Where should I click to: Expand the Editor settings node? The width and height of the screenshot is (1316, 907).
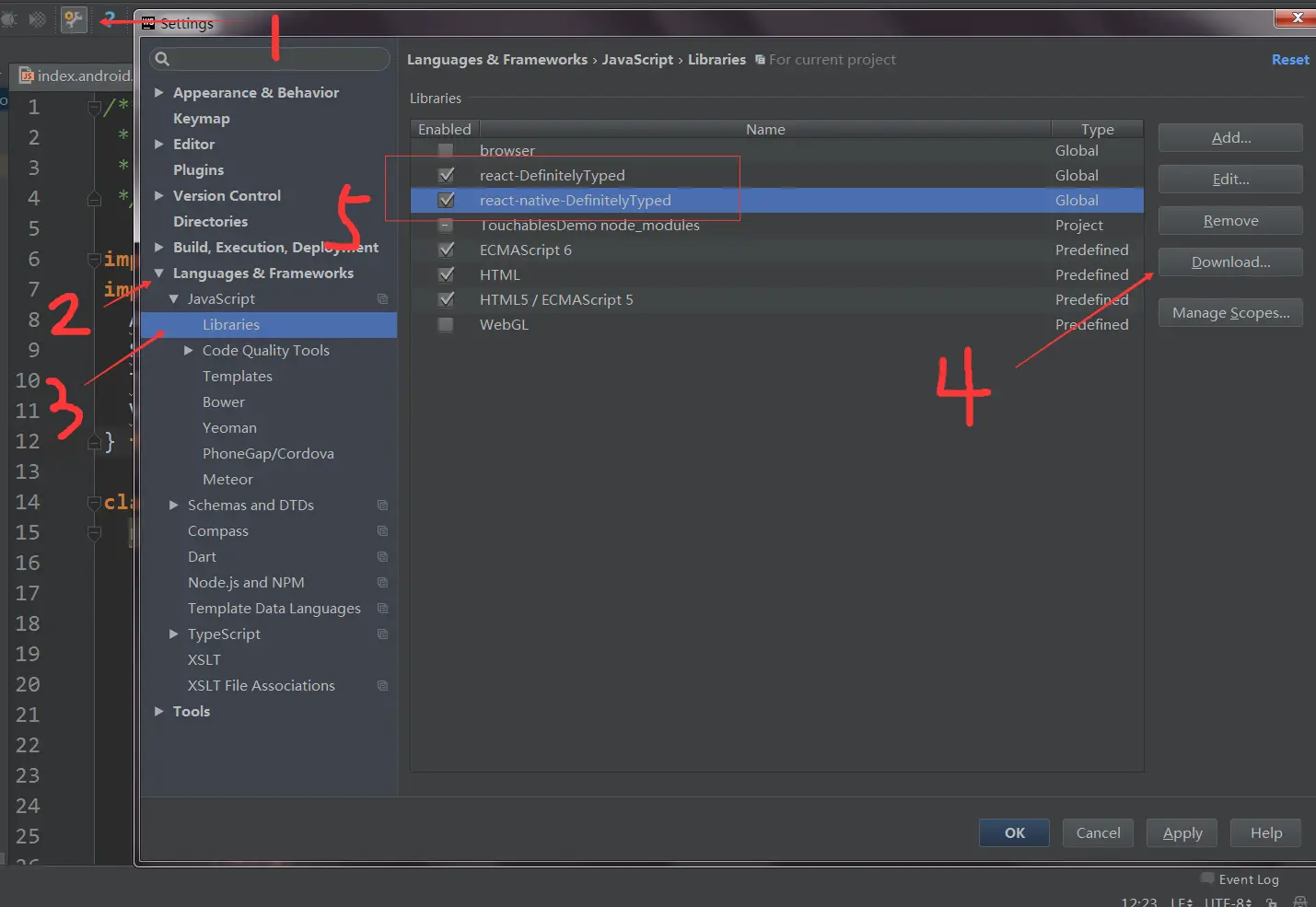pos(159,144)
